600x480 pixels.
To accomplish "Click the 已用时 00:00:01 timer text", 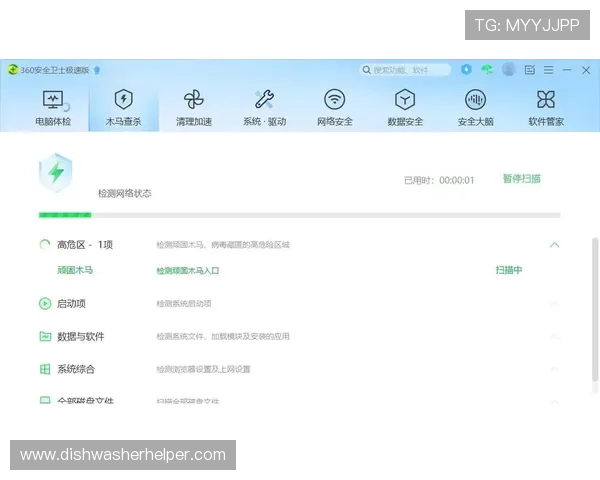I will [x=439, y=180].
